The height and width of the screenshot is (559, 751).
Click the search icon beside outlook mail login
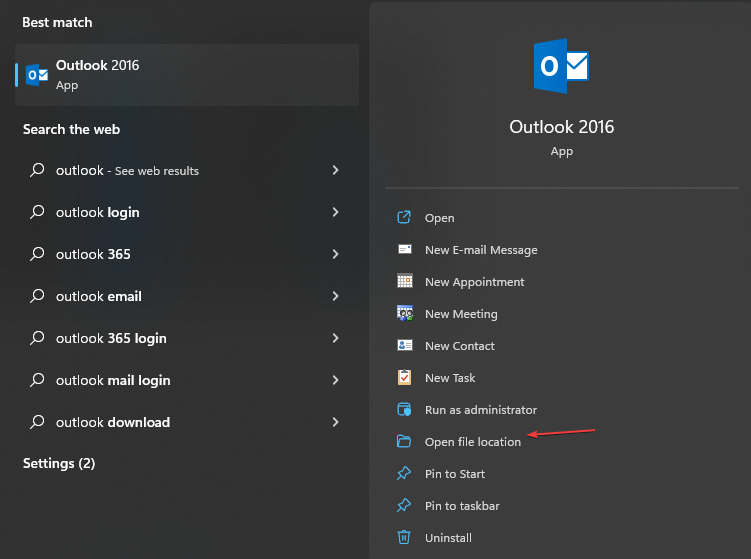click(37, 380)
